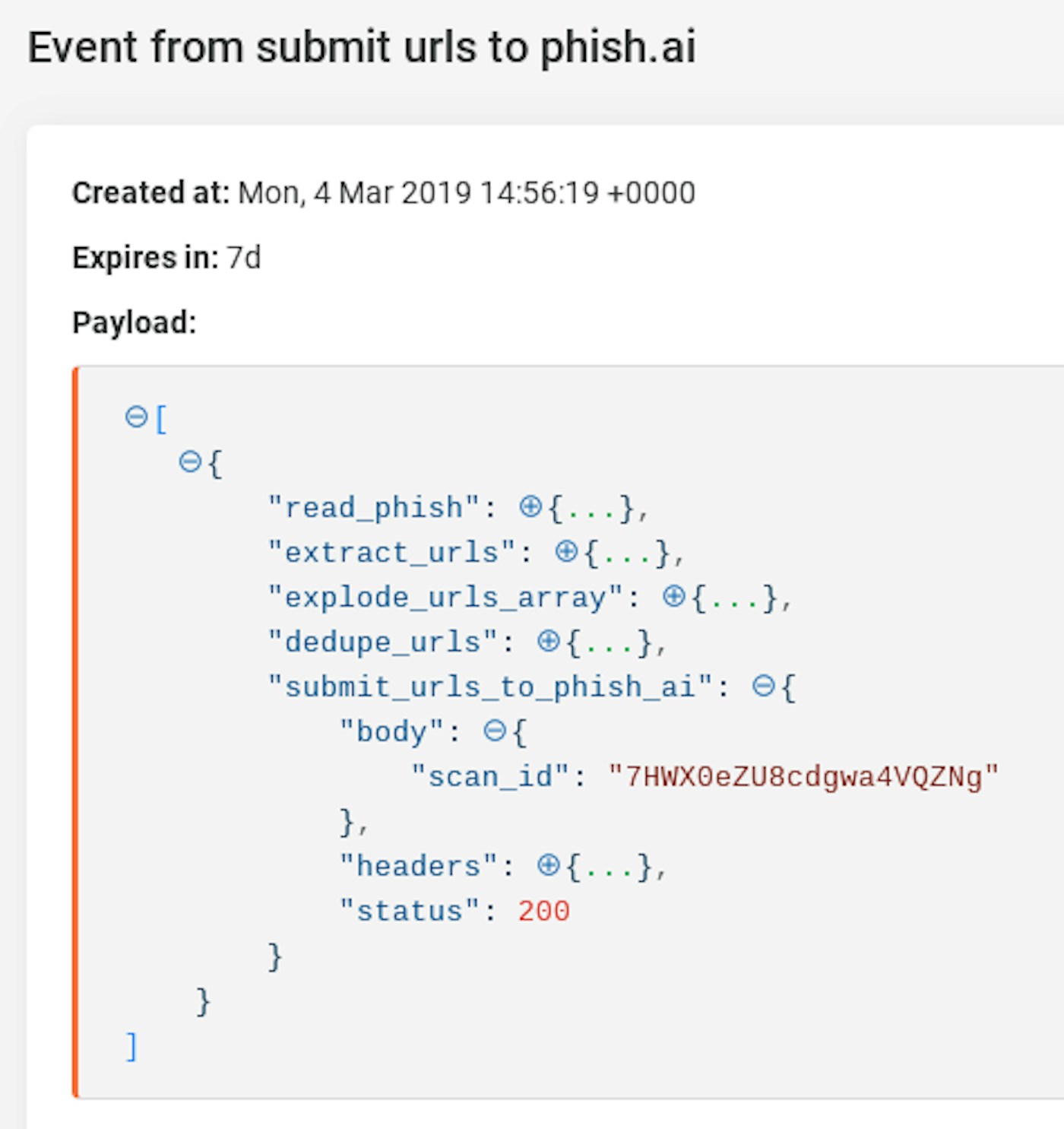
Task: Click the Expires in 7d value
Action: tap(243, 258)
